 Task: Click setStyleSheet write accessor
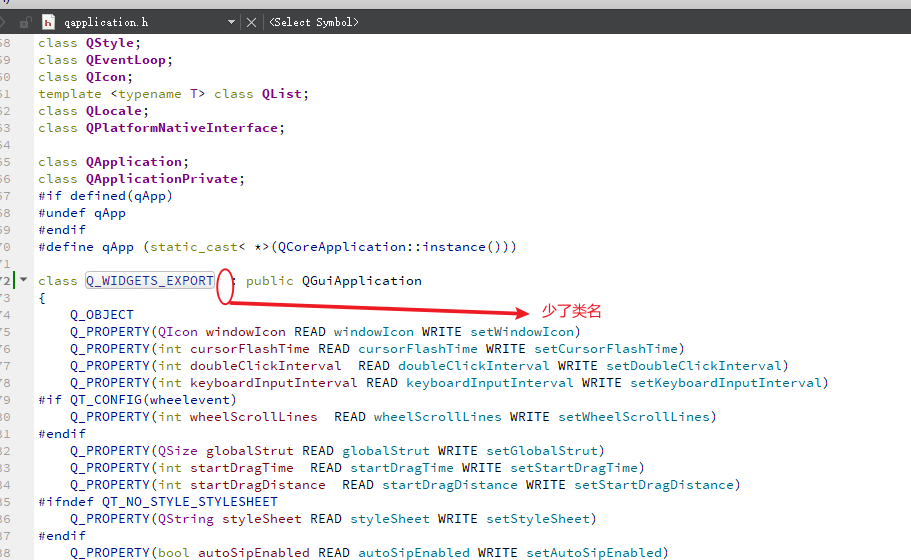(x=538, y=519)
